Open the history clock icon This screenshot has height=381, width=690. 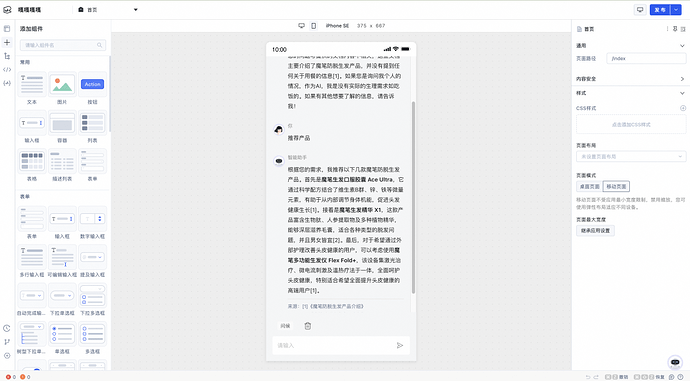coord(7,328)
